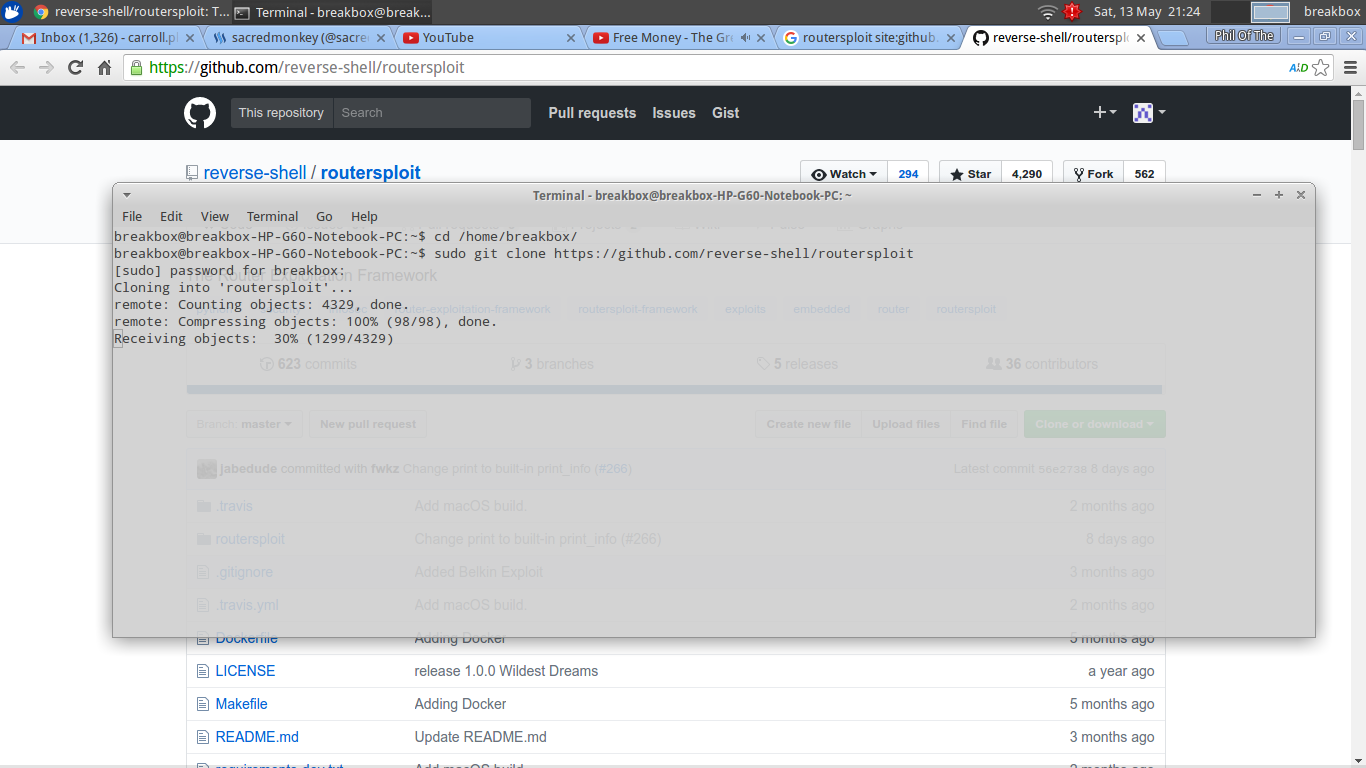Image resolution: width=1366 pixels, height=768 pixels.
Task: Click the LICENSE file icon
Action: (x=203, y=671)
